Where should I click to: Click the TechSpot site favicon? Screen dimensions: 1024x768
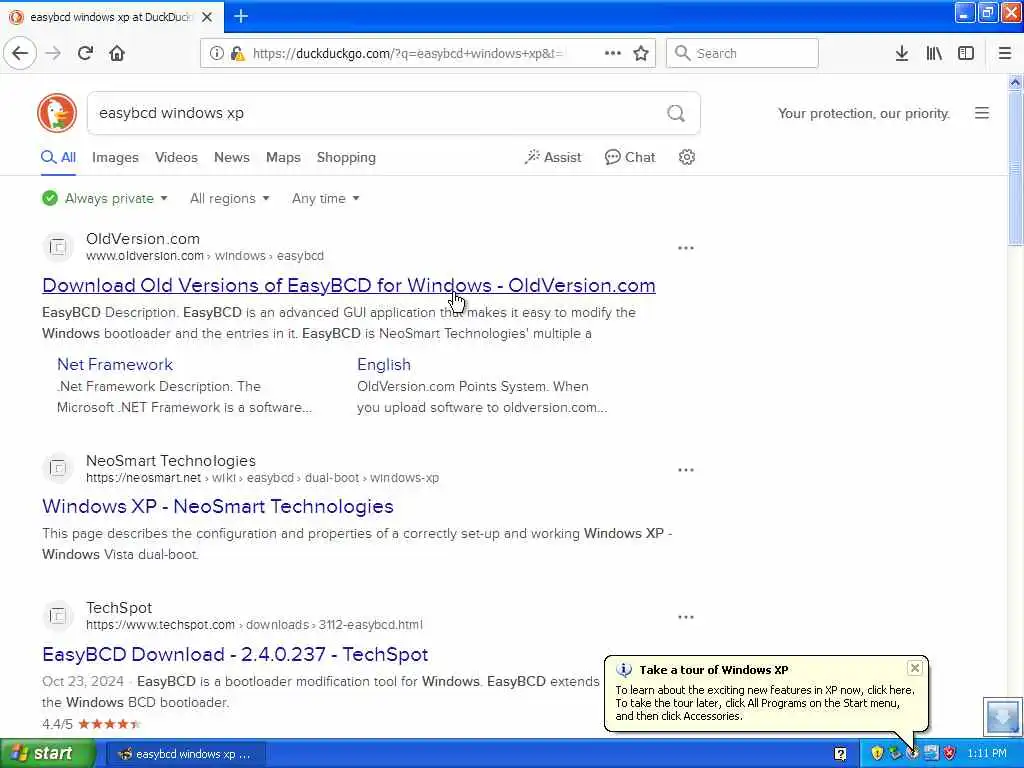tap(57, 615)
